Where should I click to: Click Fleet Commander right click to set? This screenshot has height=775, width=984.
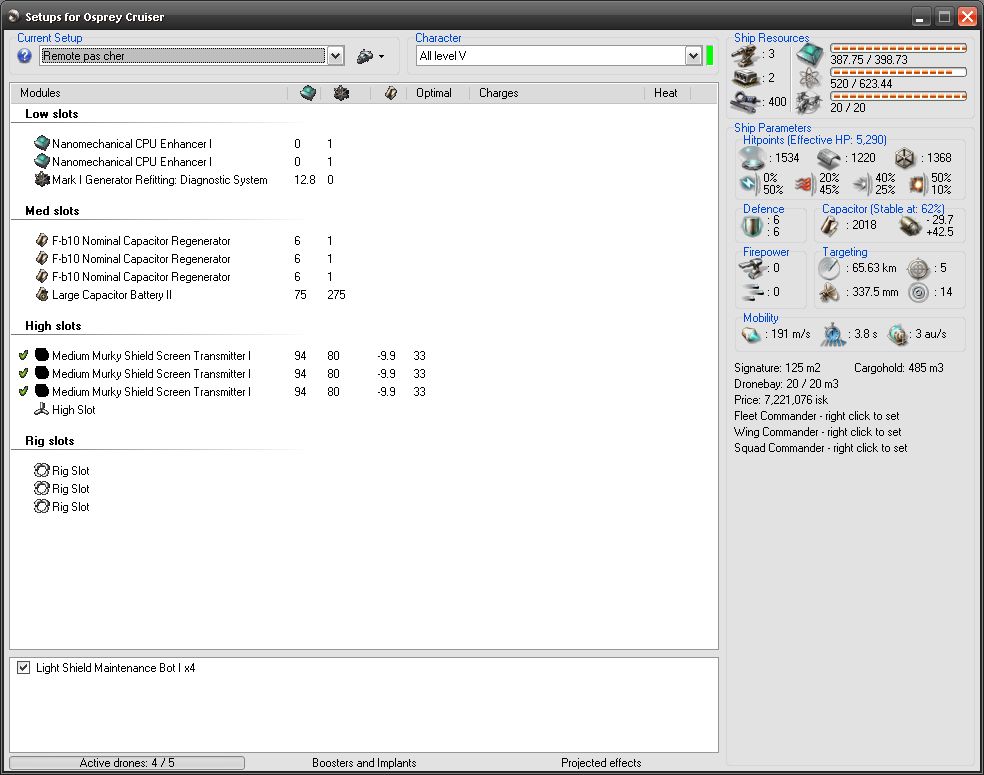816,415
